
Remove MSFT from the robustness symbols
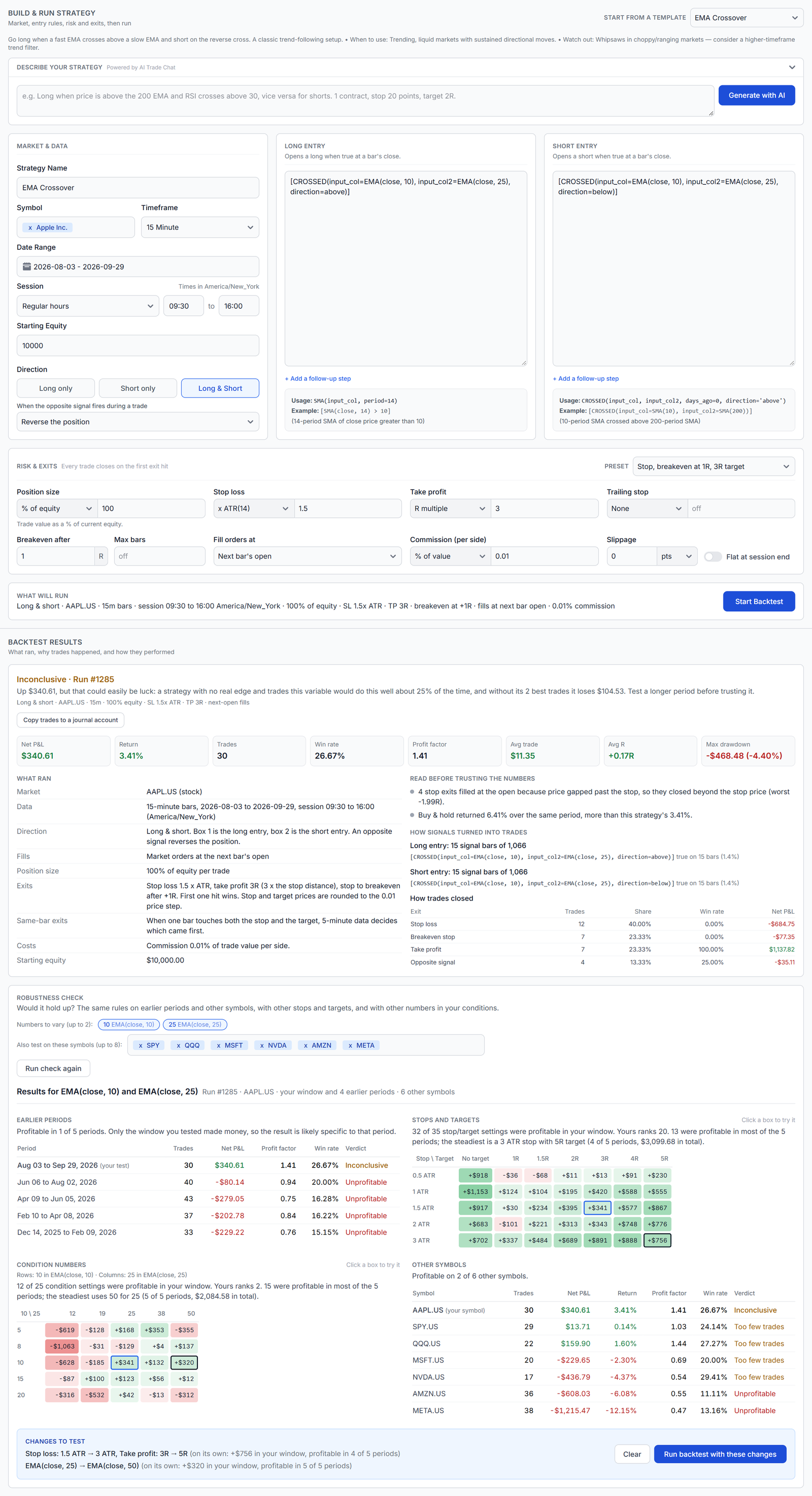click(x=218, y=1045)
